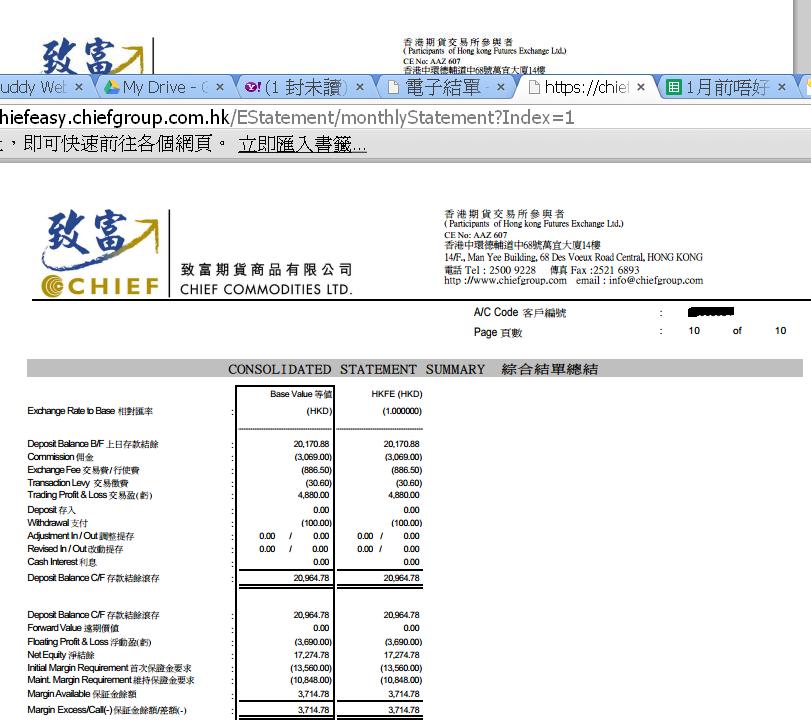
Task: Click the Trading Profit & Loss label
Action: pyautogui.click(x=89, y=495)
